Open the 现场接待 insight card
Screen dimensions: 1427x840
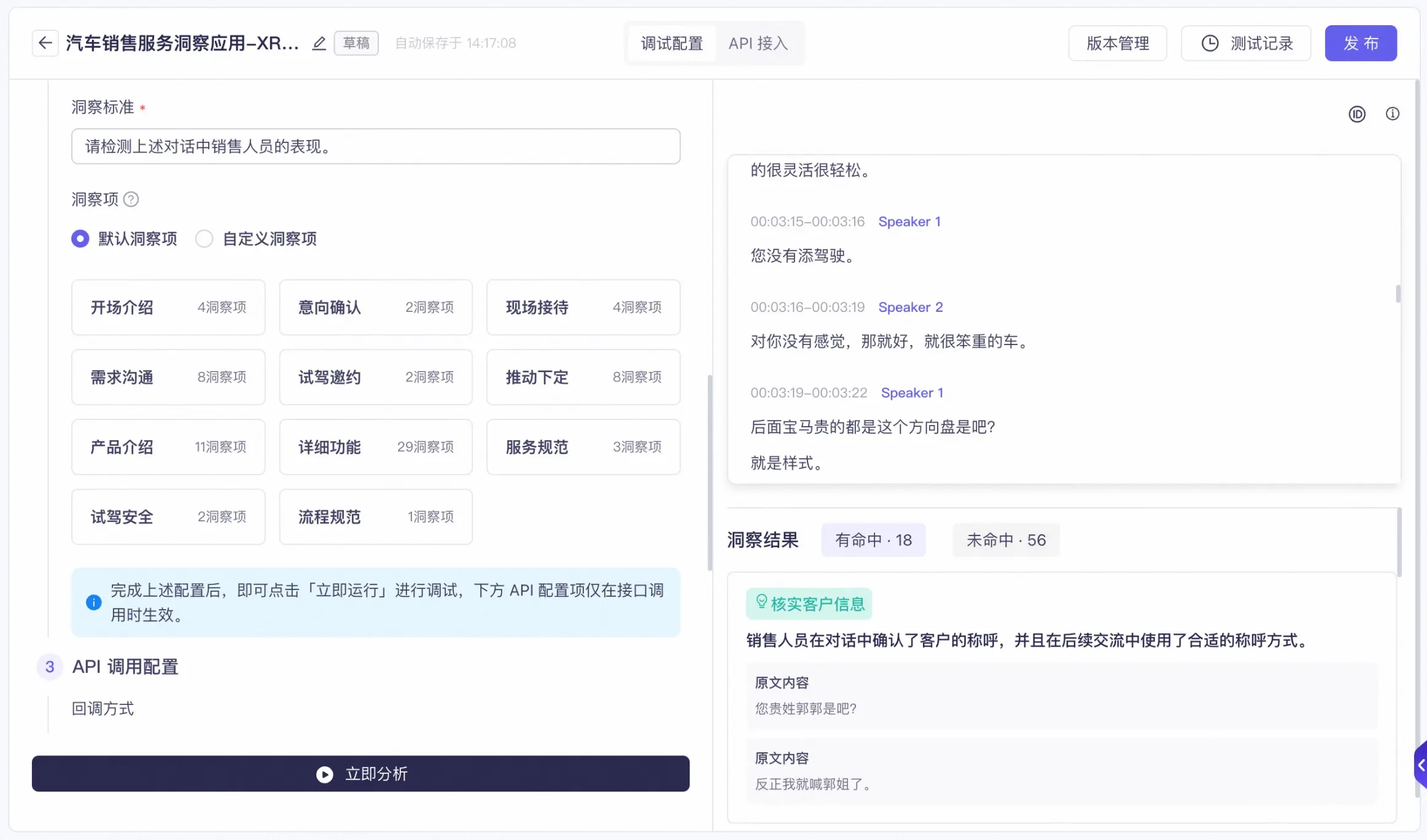[583, 308]
